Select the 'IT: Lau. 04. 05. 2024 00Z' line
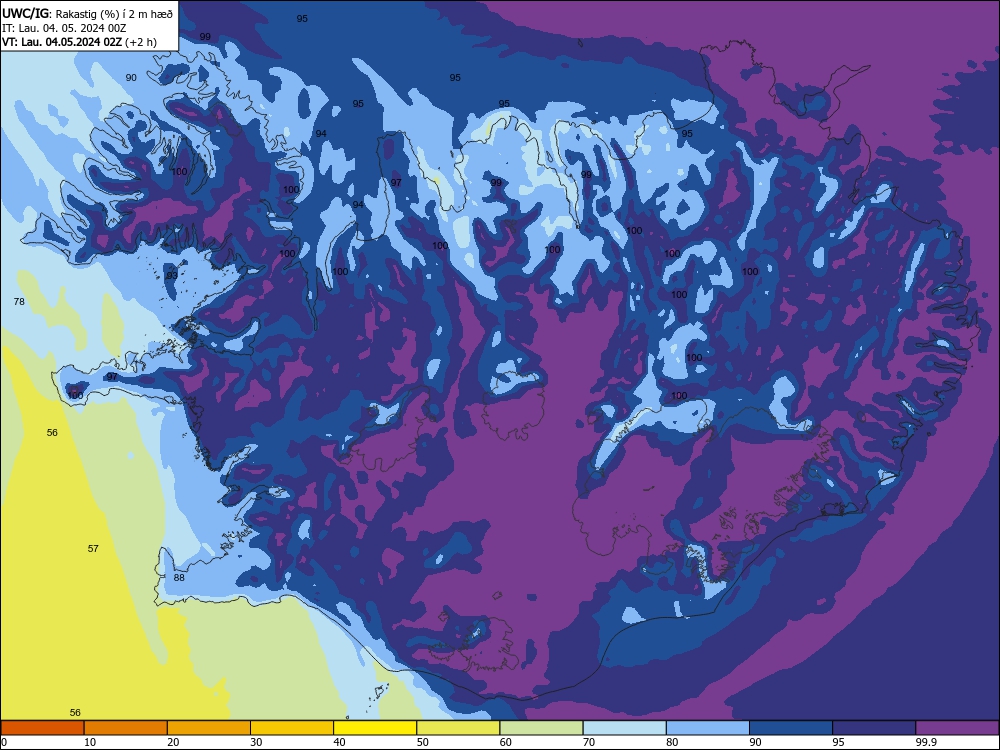This screenshot has width=1000, height=750. (64, 27)
